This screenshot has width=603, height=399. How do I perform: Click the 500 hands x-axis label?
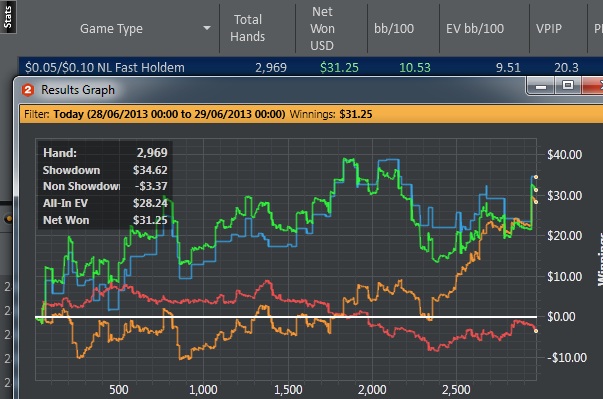pyautogui.click(x=119, y=390)
